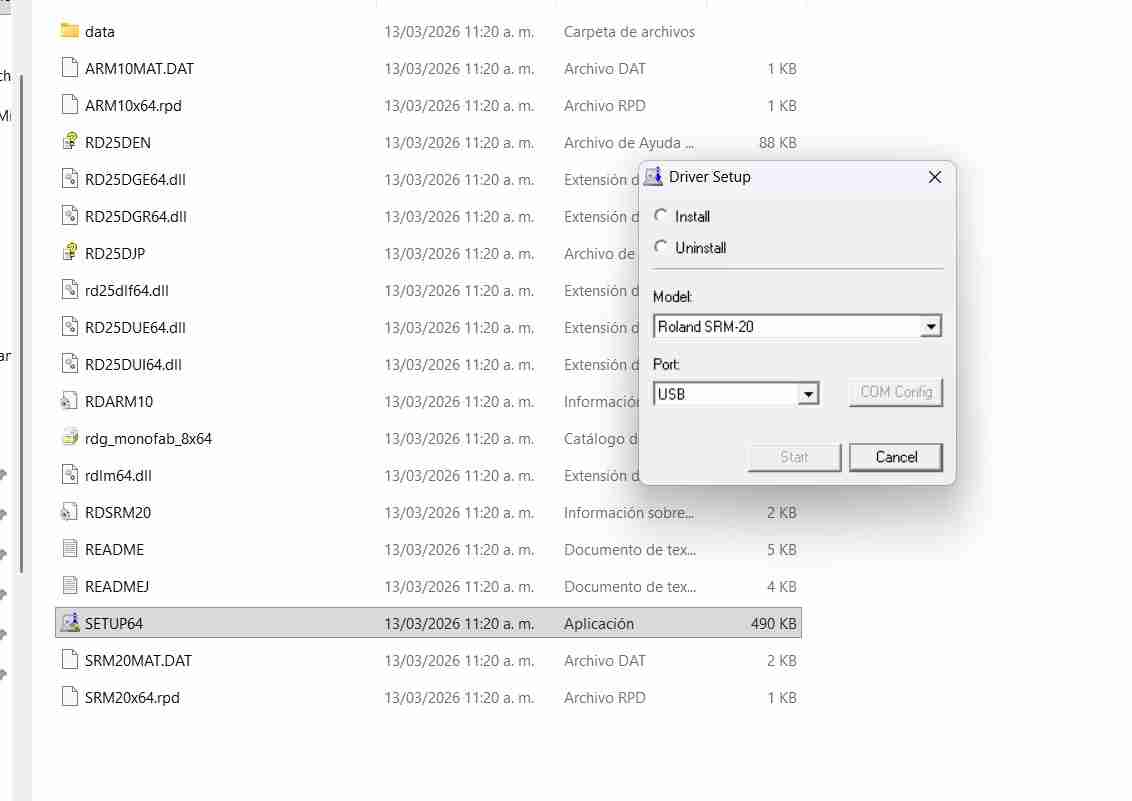This screenshot has width=1132, height=801.
Task: Click the USB port field
Action: [x=736, y=394]
